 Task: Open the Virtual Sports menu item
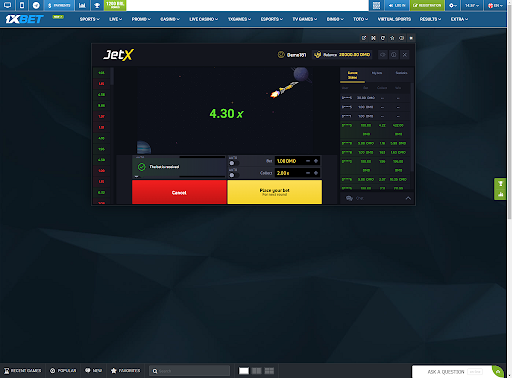(x=394, y=19)
